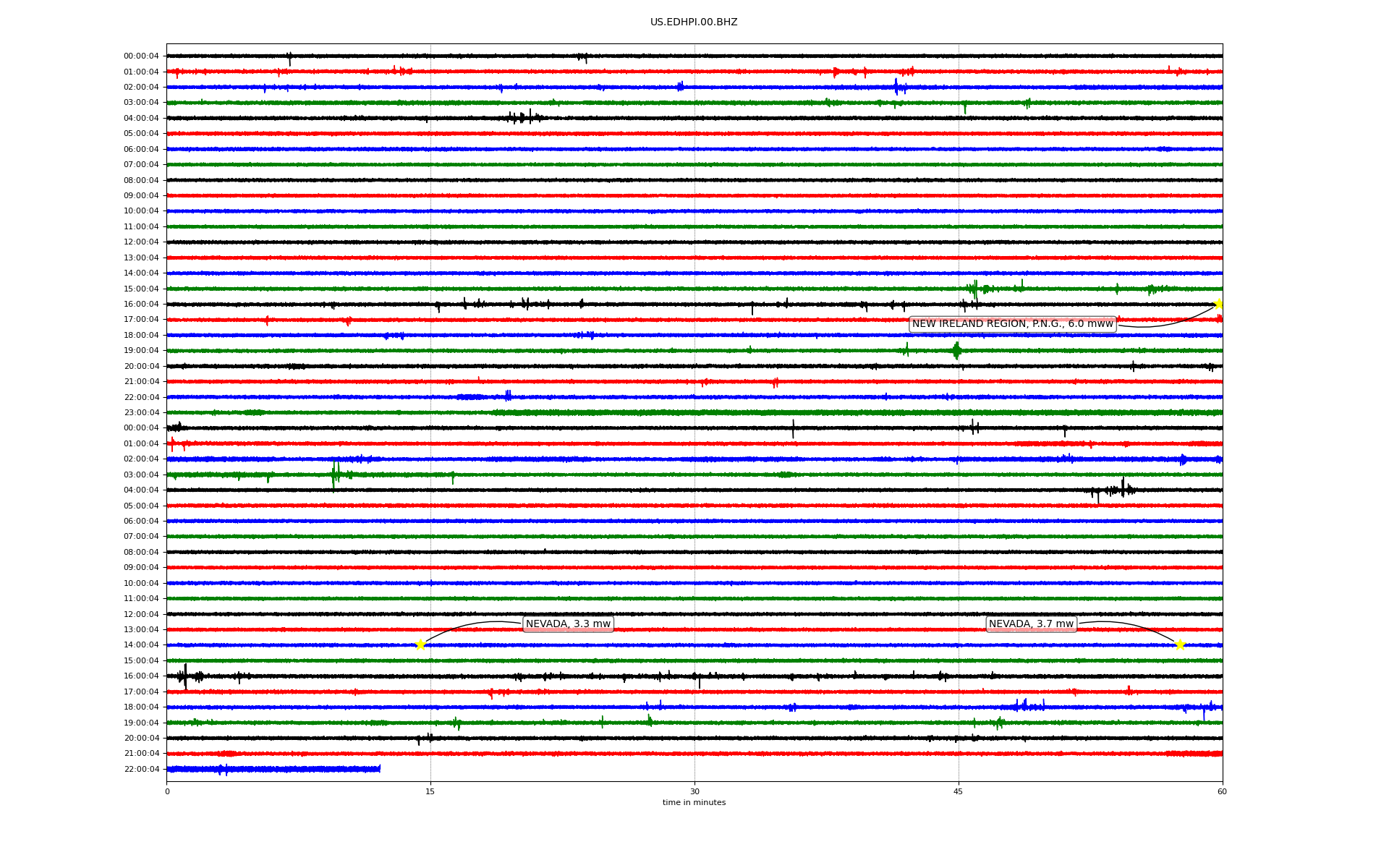Click the NEW IRELAND REGION annotation label
The image size is (1389, 868).
click(1012, 324)
